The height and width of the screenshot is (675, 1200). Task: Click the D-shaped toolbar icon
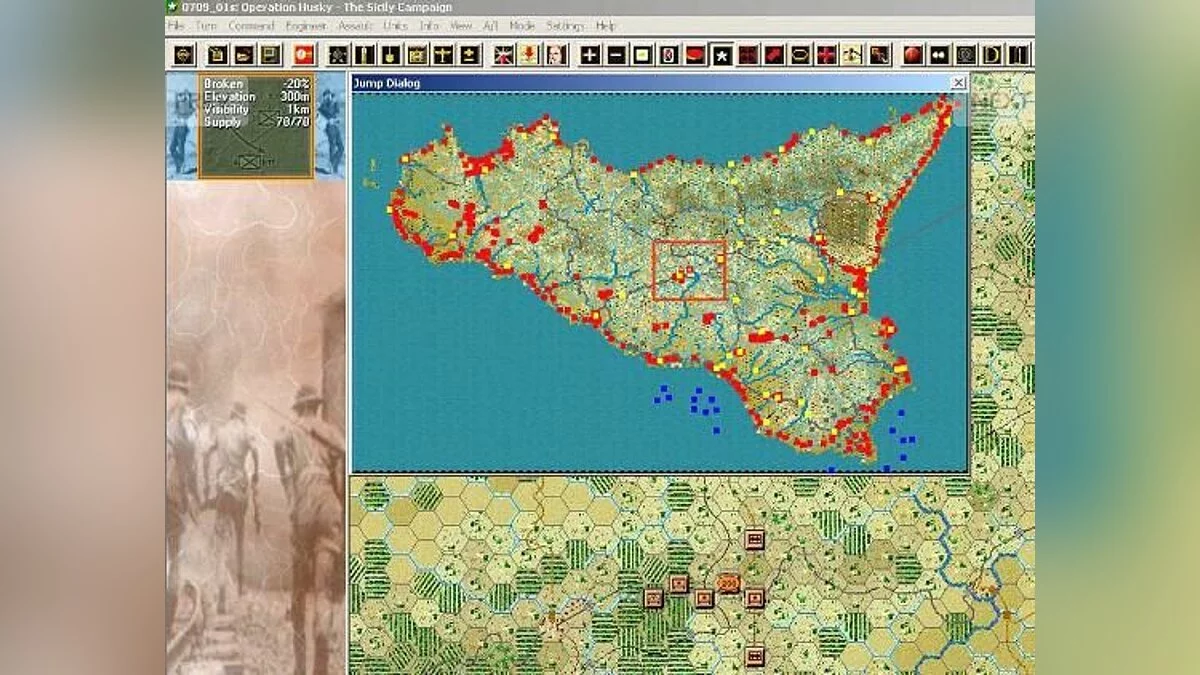point(991,54)
